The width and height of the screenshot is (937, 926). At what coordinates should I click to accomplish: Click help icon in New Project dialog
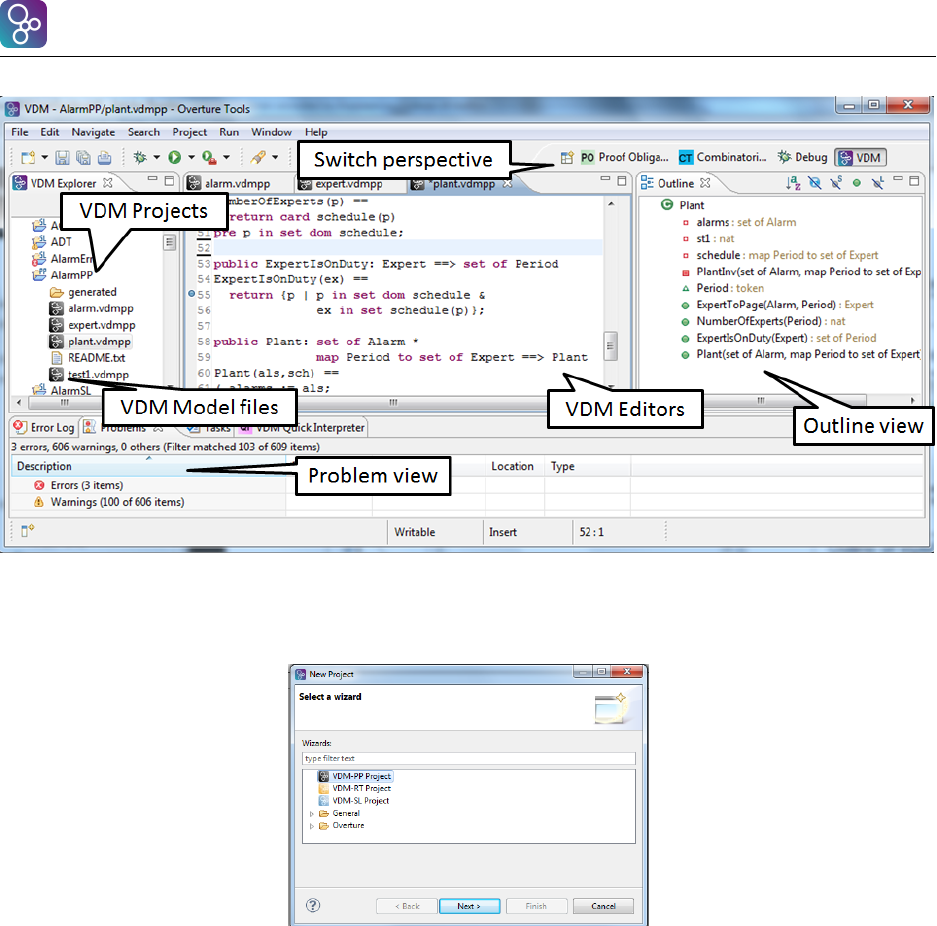coord(313,906)
